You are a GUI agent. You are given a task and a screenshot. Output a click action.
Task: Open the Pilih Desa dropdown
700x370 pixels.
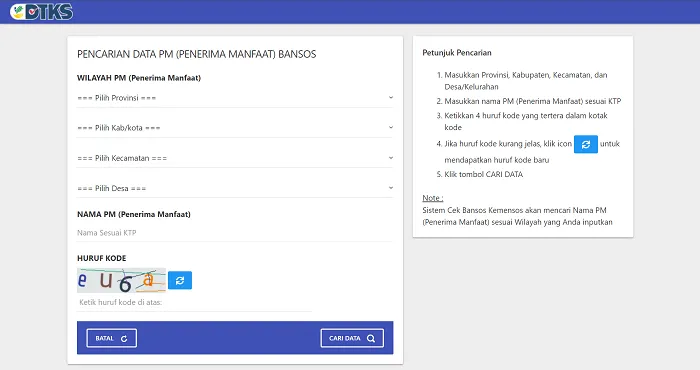pyautogui.click(x=235, y=188)
